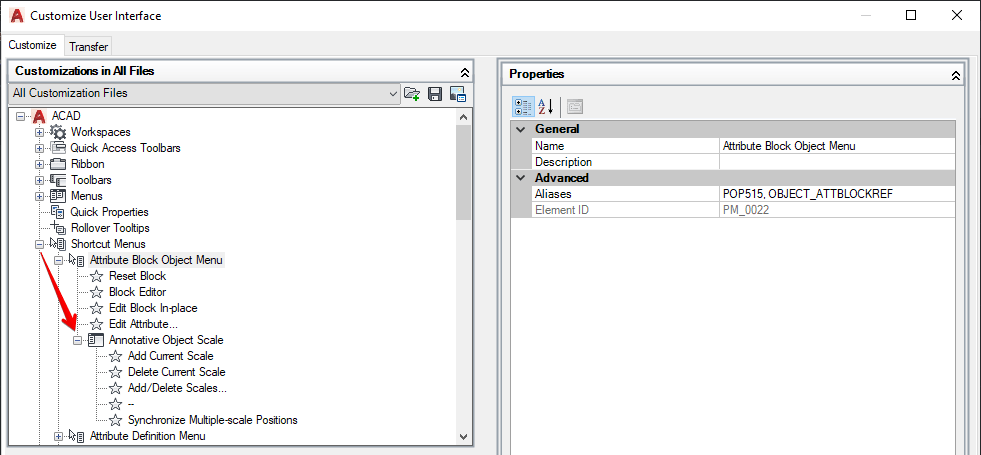Collapse the Advanced property group

click(521, 178)
